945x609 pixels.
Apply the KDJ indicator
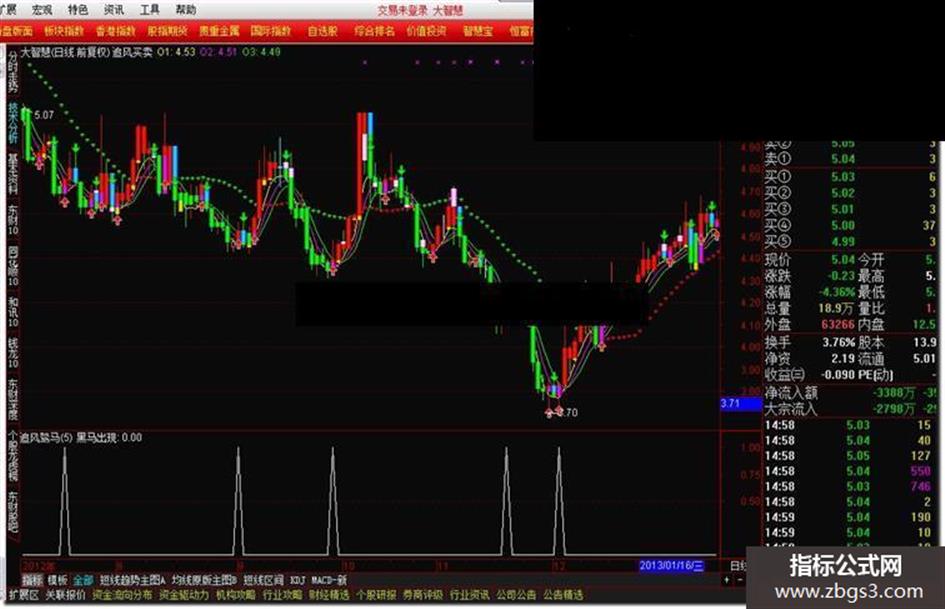click(x=297, y=580)
